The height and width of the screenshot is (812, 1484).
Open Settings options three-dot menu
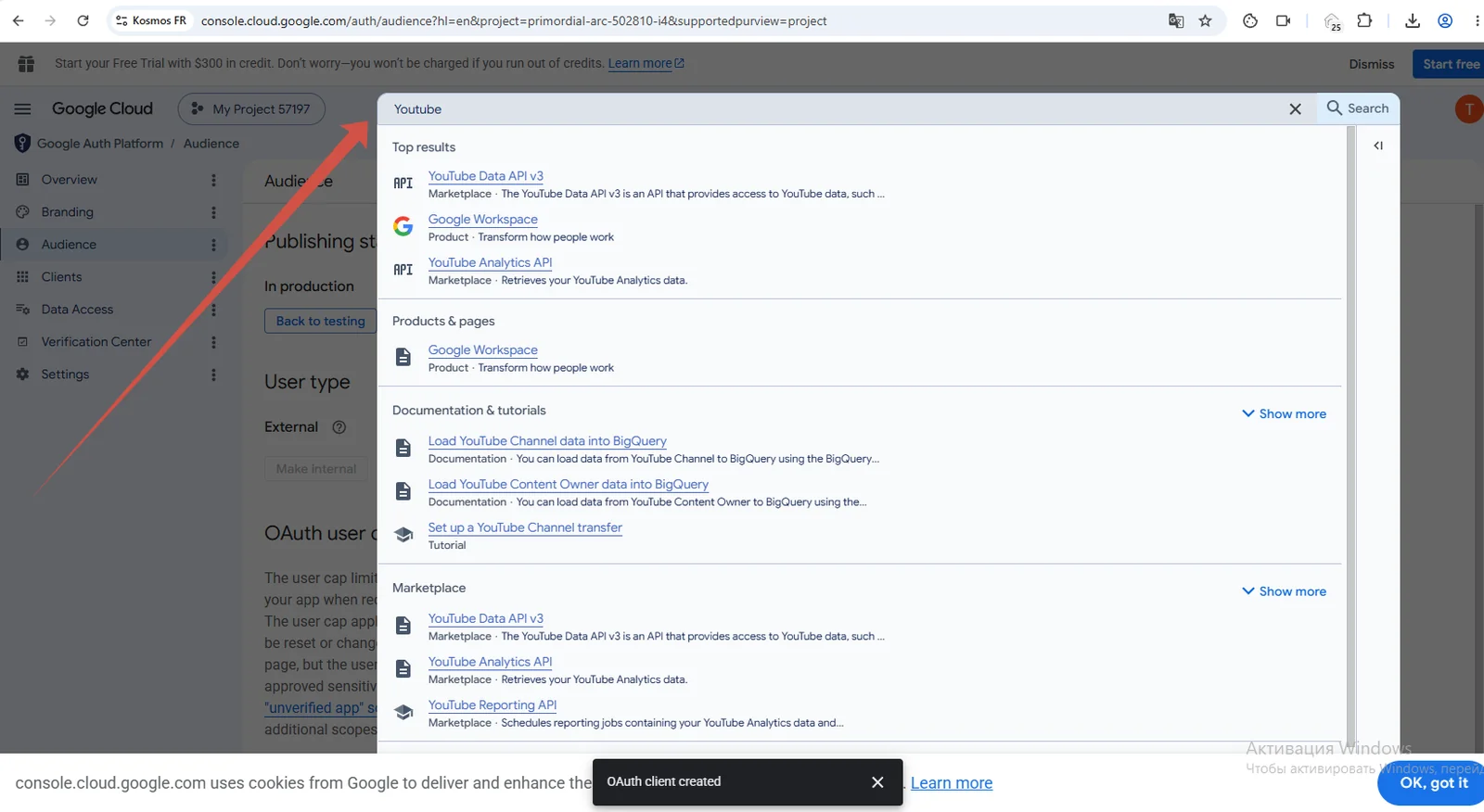coord(213,374)
